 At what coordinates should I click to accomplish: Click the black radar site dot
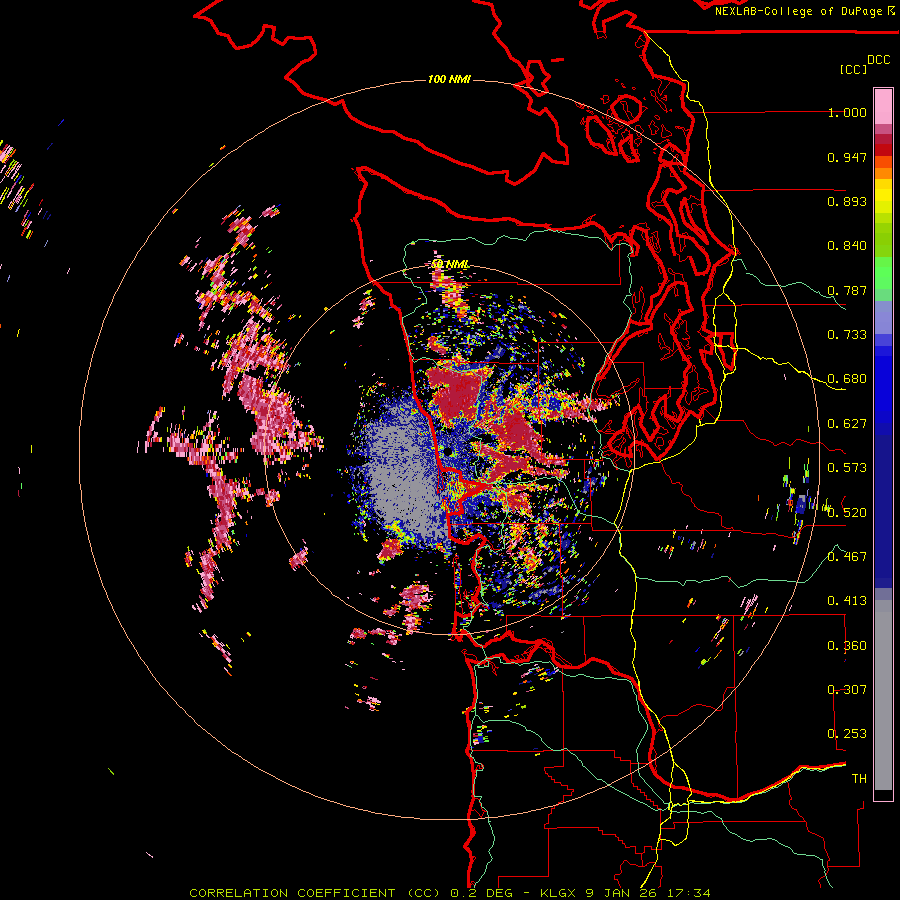point(447,452)
